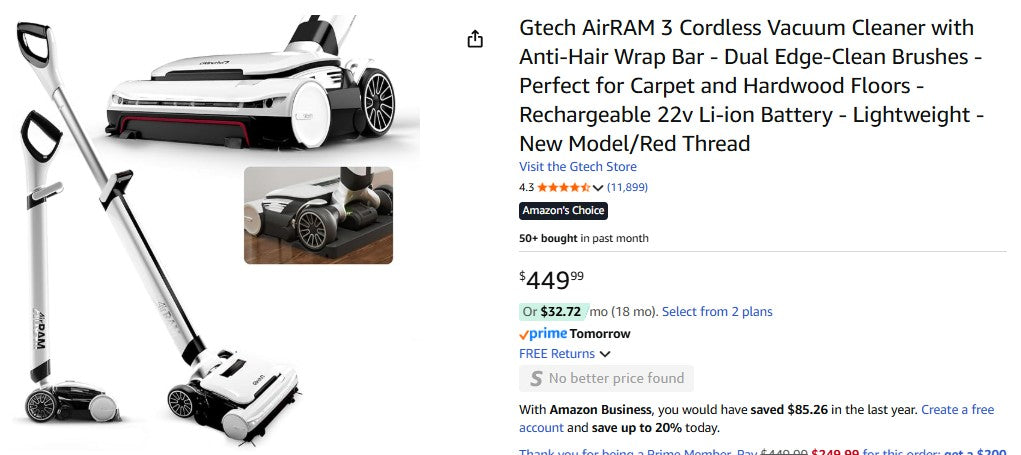Viewport: 1021px width, 455px height.
Task: Click the share icon above the title
Action: point(475,39)
